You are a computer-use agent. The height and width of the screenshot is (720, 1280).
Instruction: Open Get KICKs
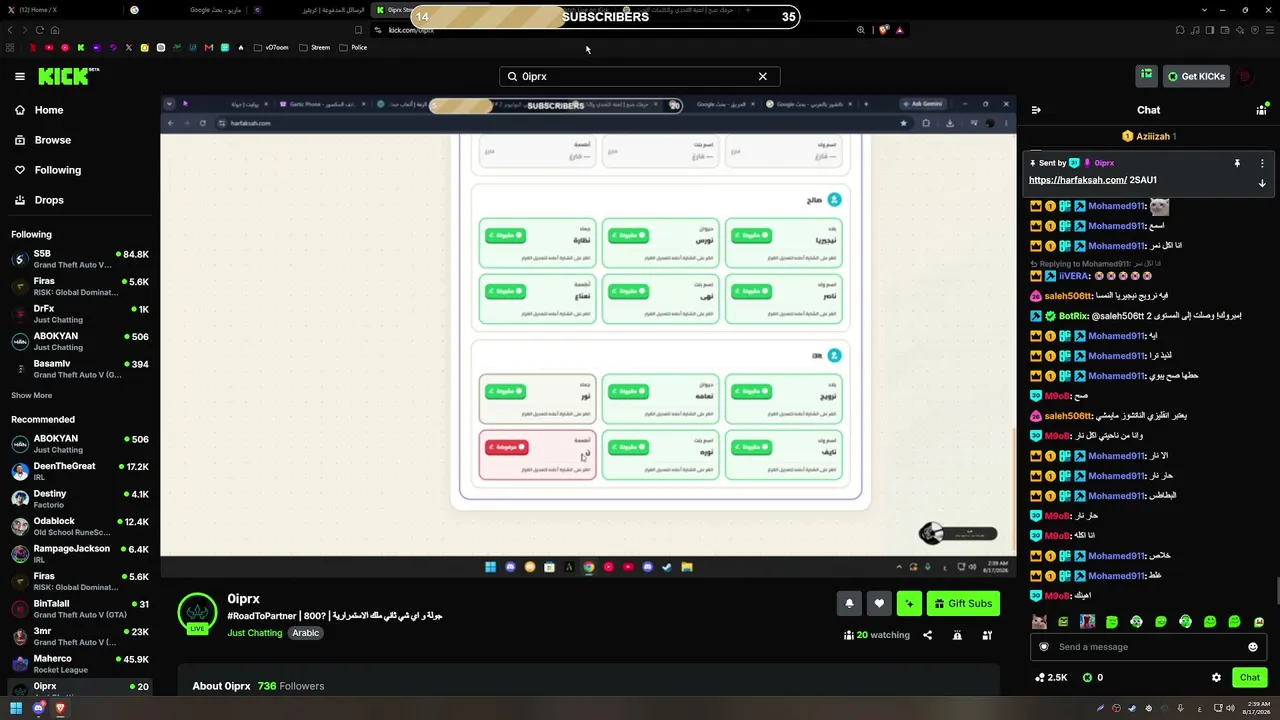[1195, 76]
